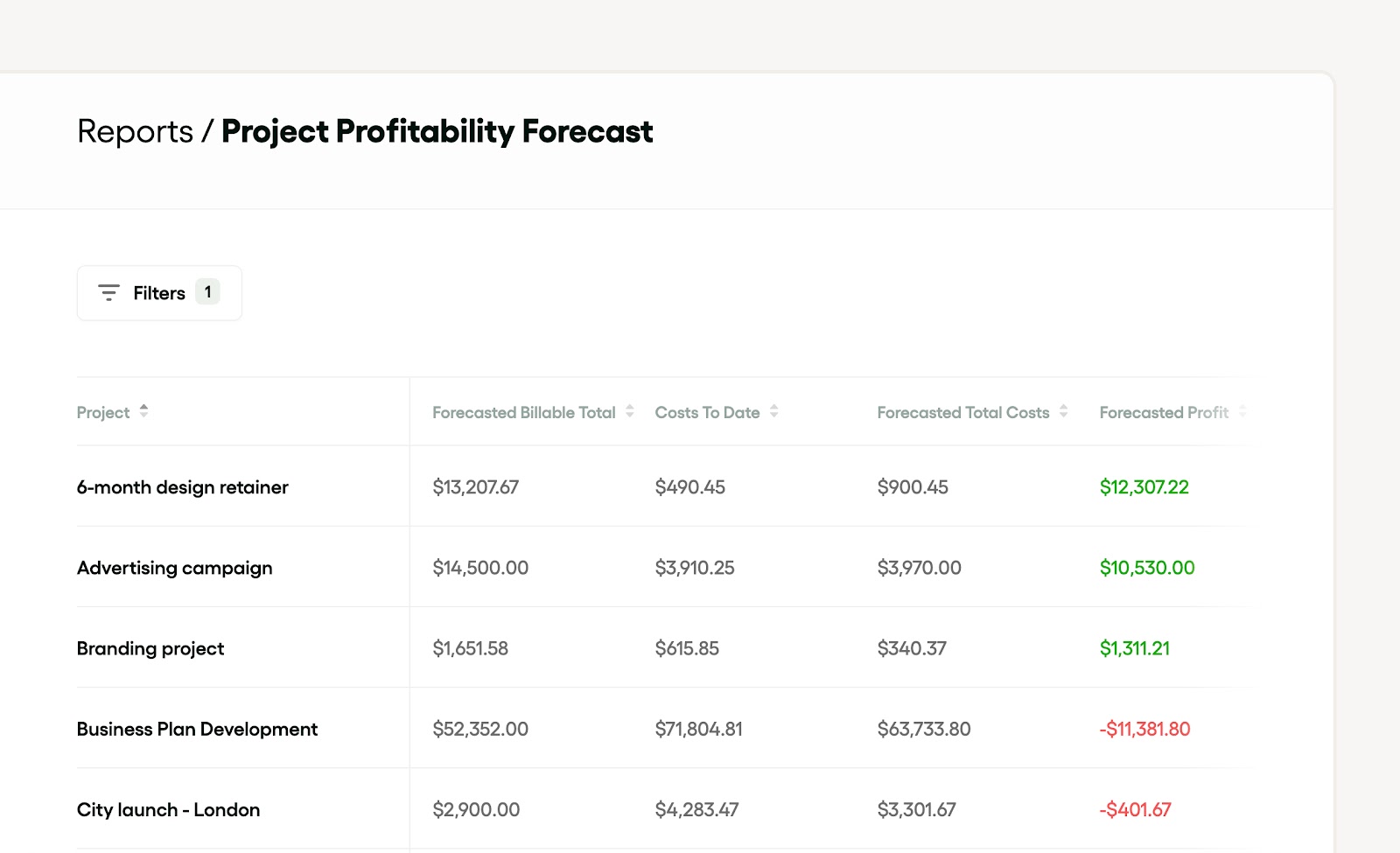1400x853 pixels.
Task: Click the filter count badge showing 1
Action: (x=207, y=292)
